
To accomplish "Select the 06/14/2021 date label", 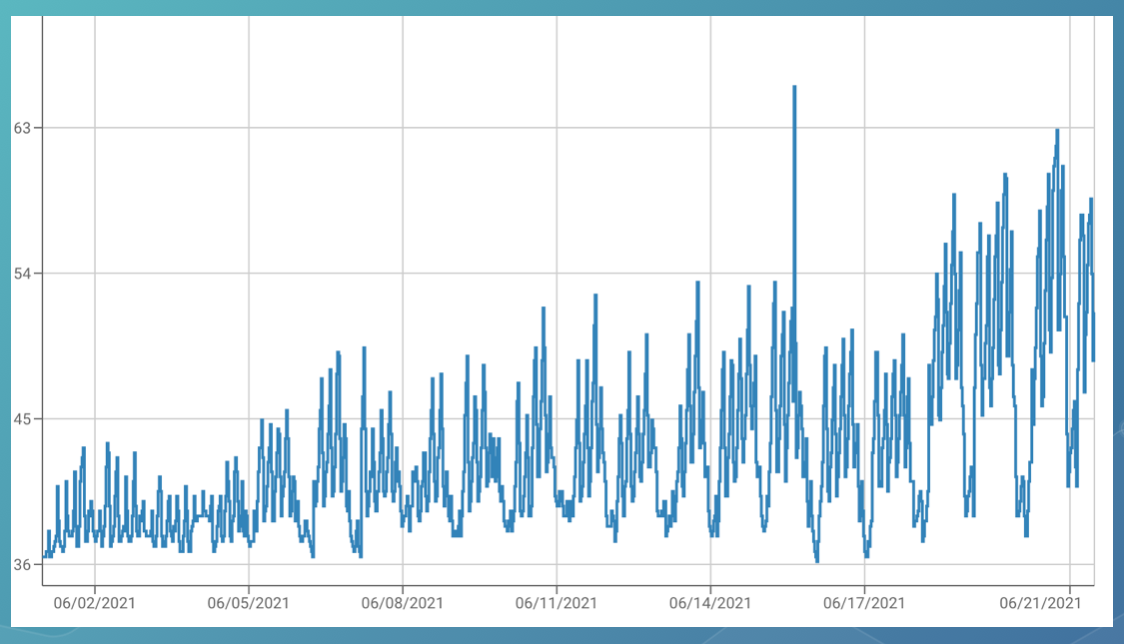I will click(710, 603).
